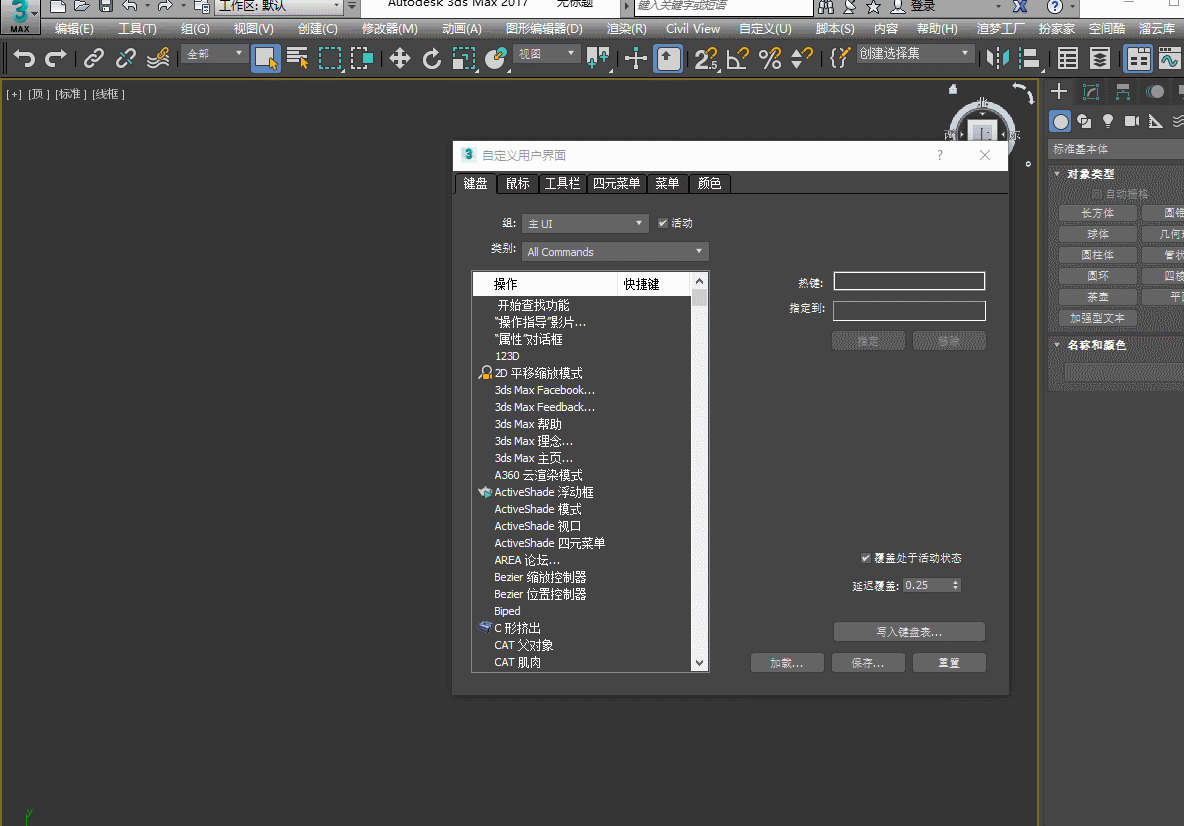Toggle the Ribbon icon in toolbar
The image size is (1184, 826).
pos(1138,58)
